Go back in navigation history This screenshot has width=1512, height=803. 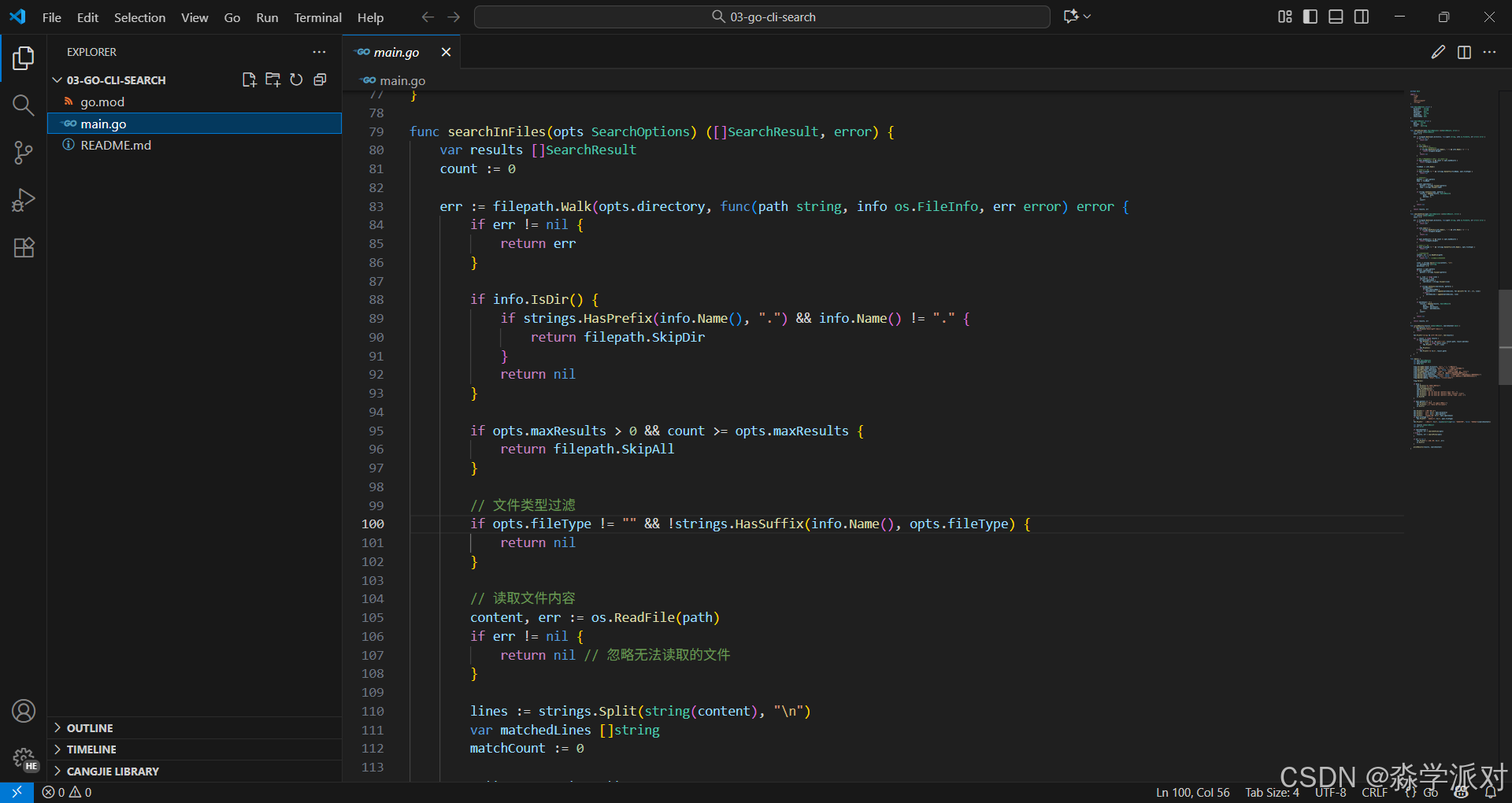click(x=428, y=17)
